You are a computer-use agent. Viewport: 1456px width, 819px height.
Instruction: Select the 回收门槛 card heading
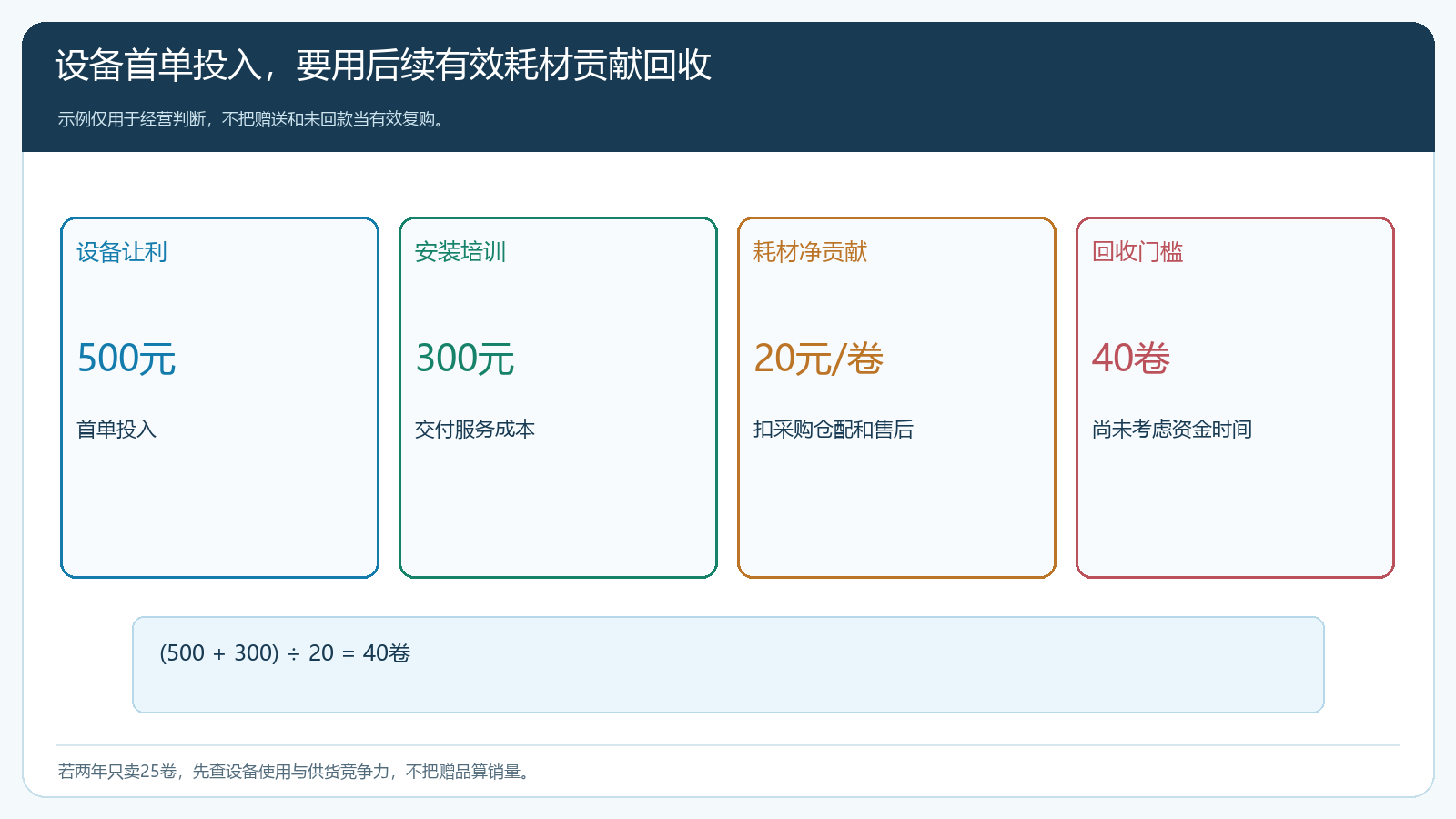coord(1137,252)
